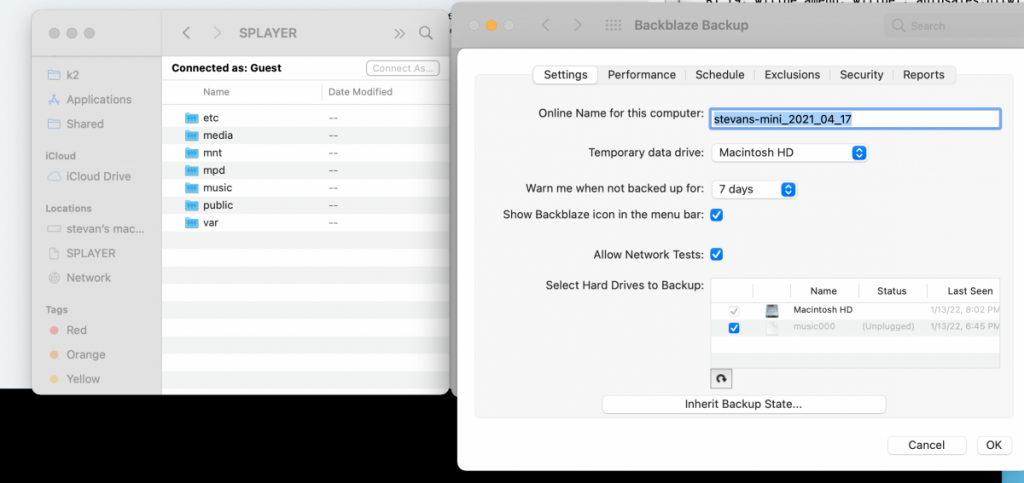Go forward in Backblaze Backup preferences

(x=577, y=25)
